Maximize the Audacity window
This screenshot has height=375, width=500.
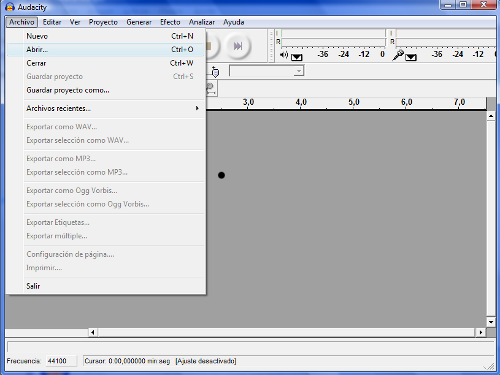click(x=463, y=5)
